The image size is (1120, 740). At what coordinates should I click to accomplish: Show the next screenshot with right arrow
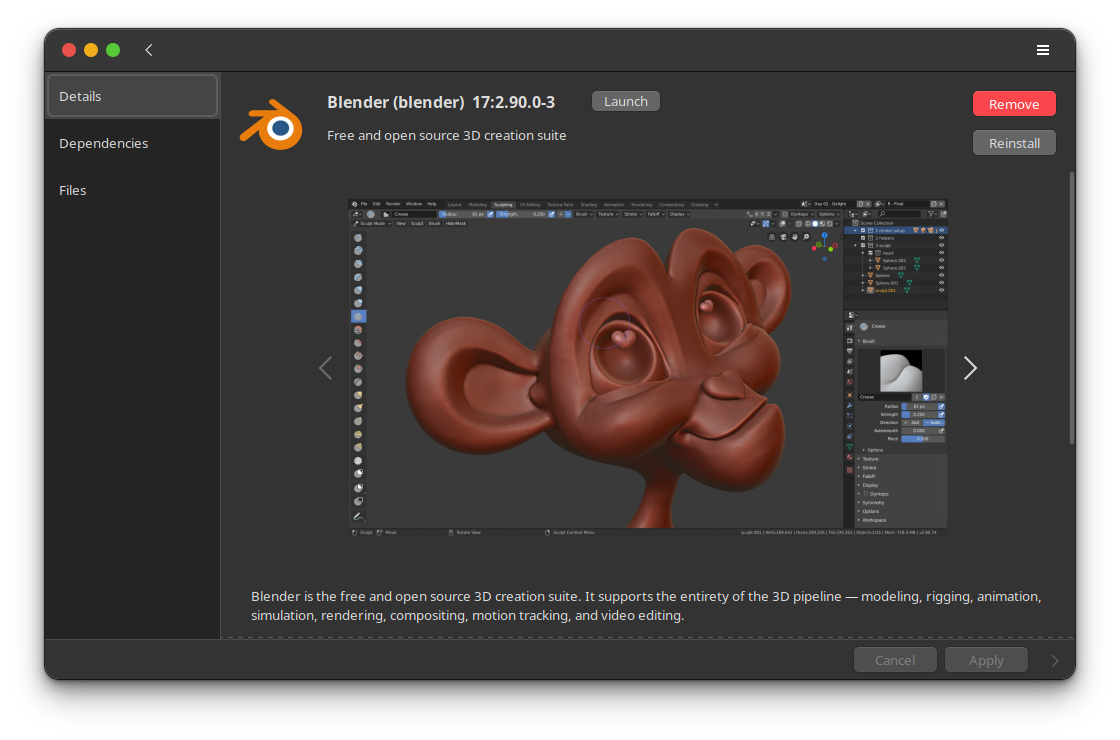pos(970,368)
